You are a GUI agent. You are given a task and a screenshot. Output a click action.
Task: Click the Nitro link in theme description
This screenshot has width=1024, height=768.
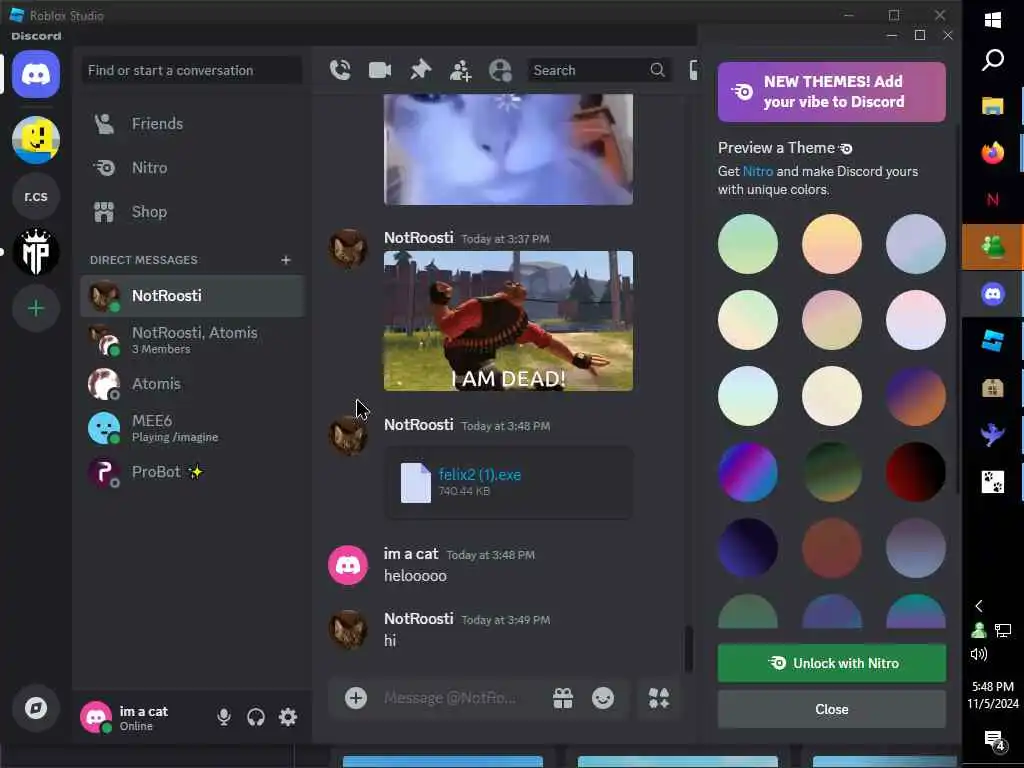(758, 171)
